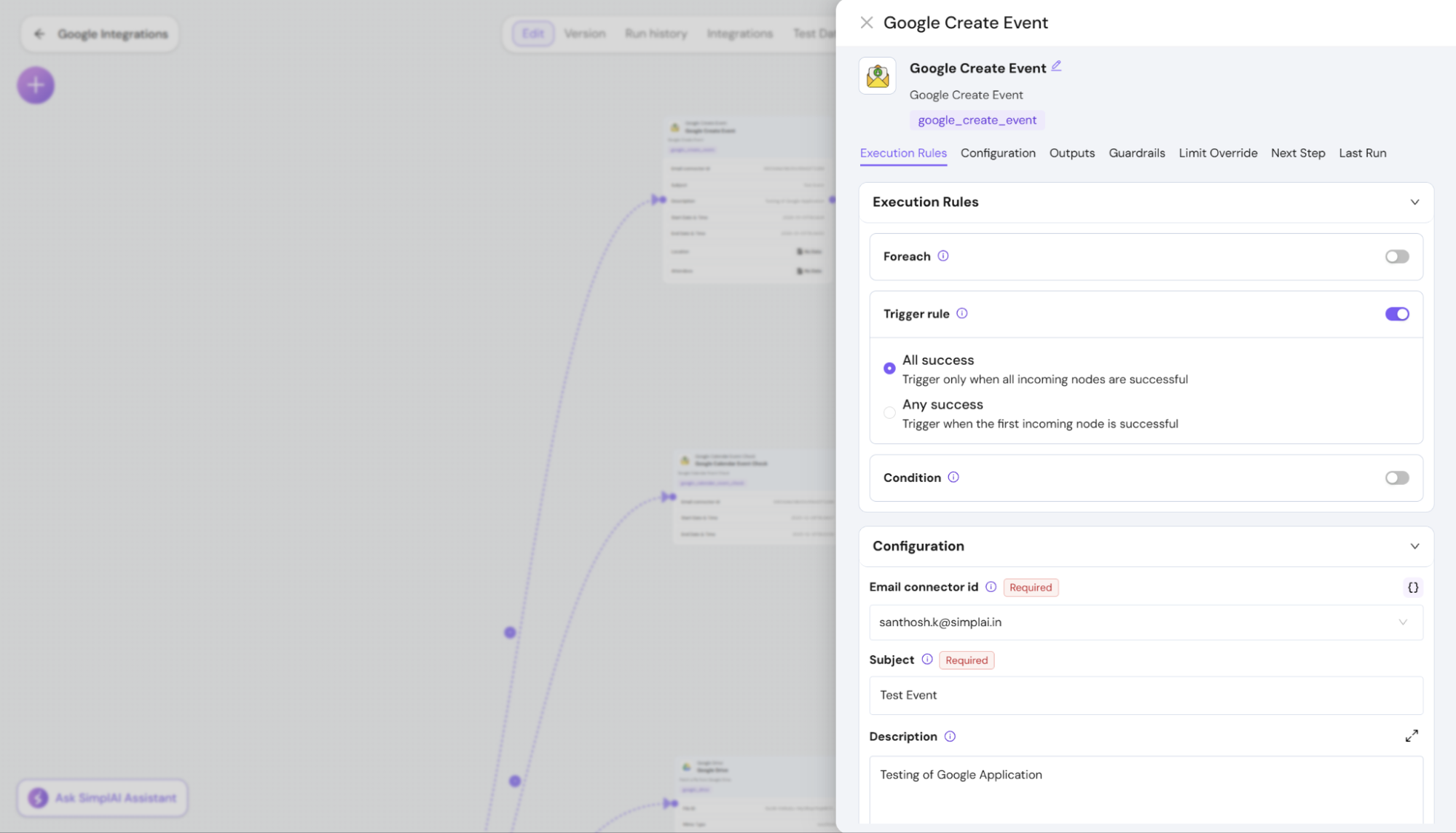The image size is (1456, 833).
Task: Go back from Google Integrations
Action: click(39, 33)
